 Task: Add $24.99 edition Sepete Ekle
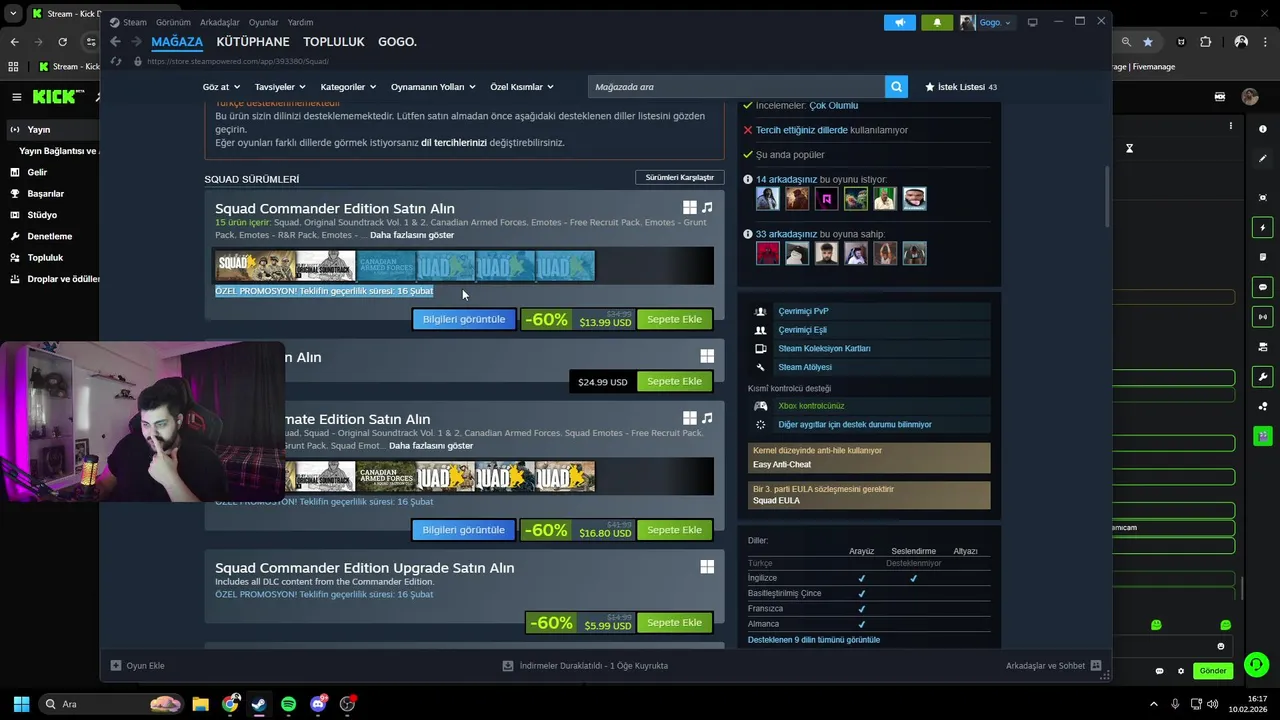[674, 381]
